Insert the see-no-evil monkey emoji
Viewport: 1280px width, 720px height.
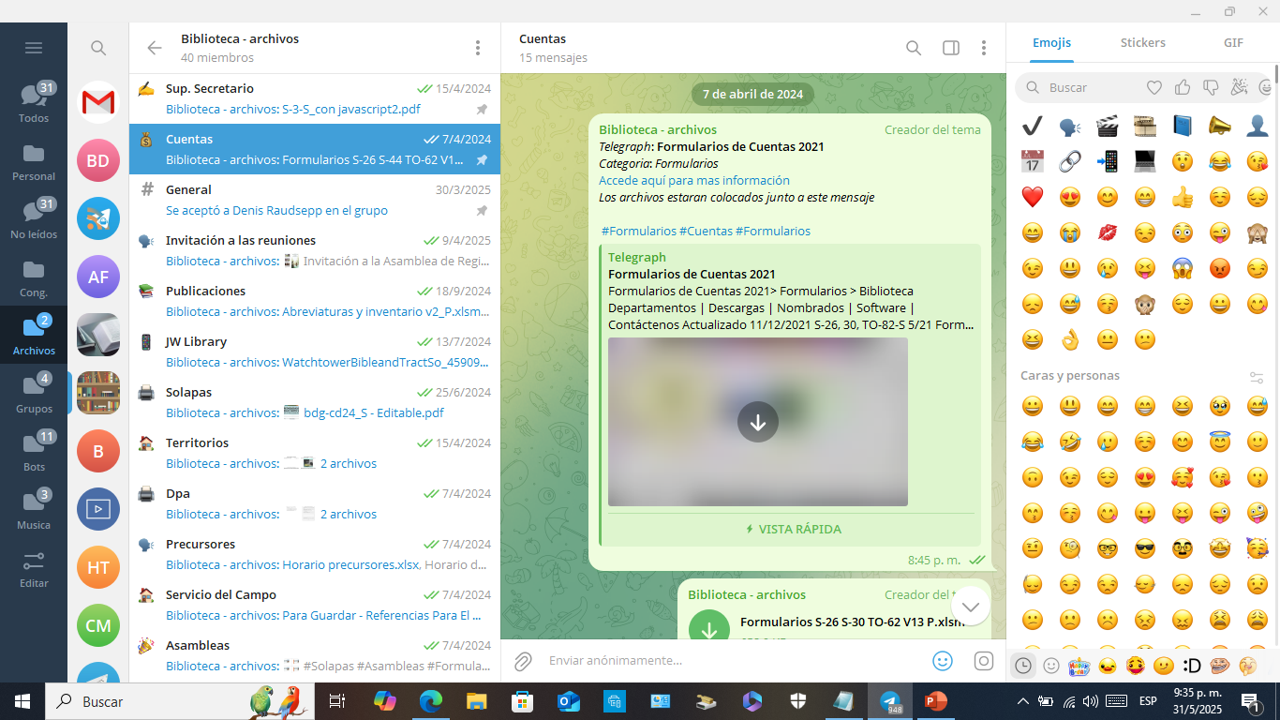1257,233
